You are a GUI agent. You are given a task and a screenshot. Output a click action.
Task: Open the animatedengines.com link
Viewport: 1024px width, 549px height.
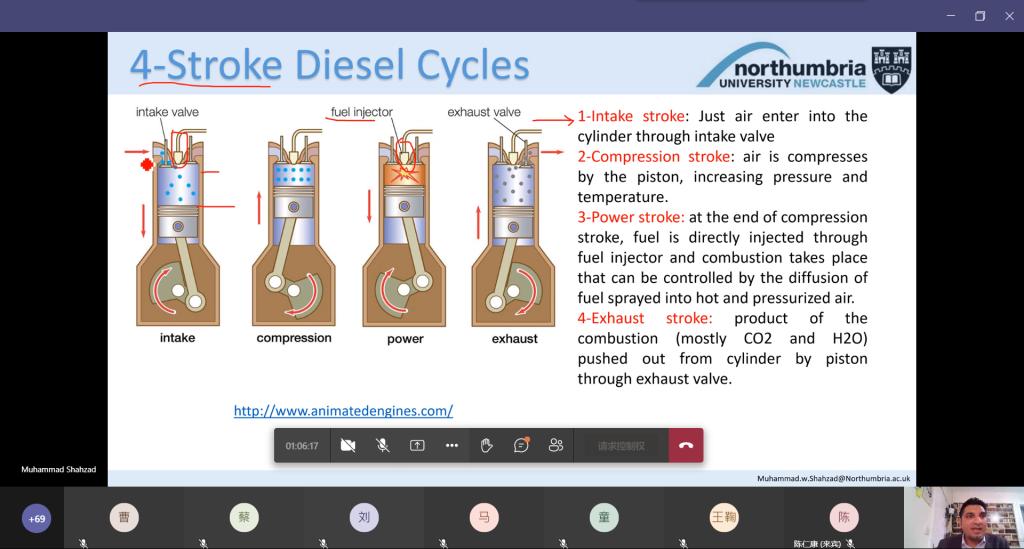point(343,411)
